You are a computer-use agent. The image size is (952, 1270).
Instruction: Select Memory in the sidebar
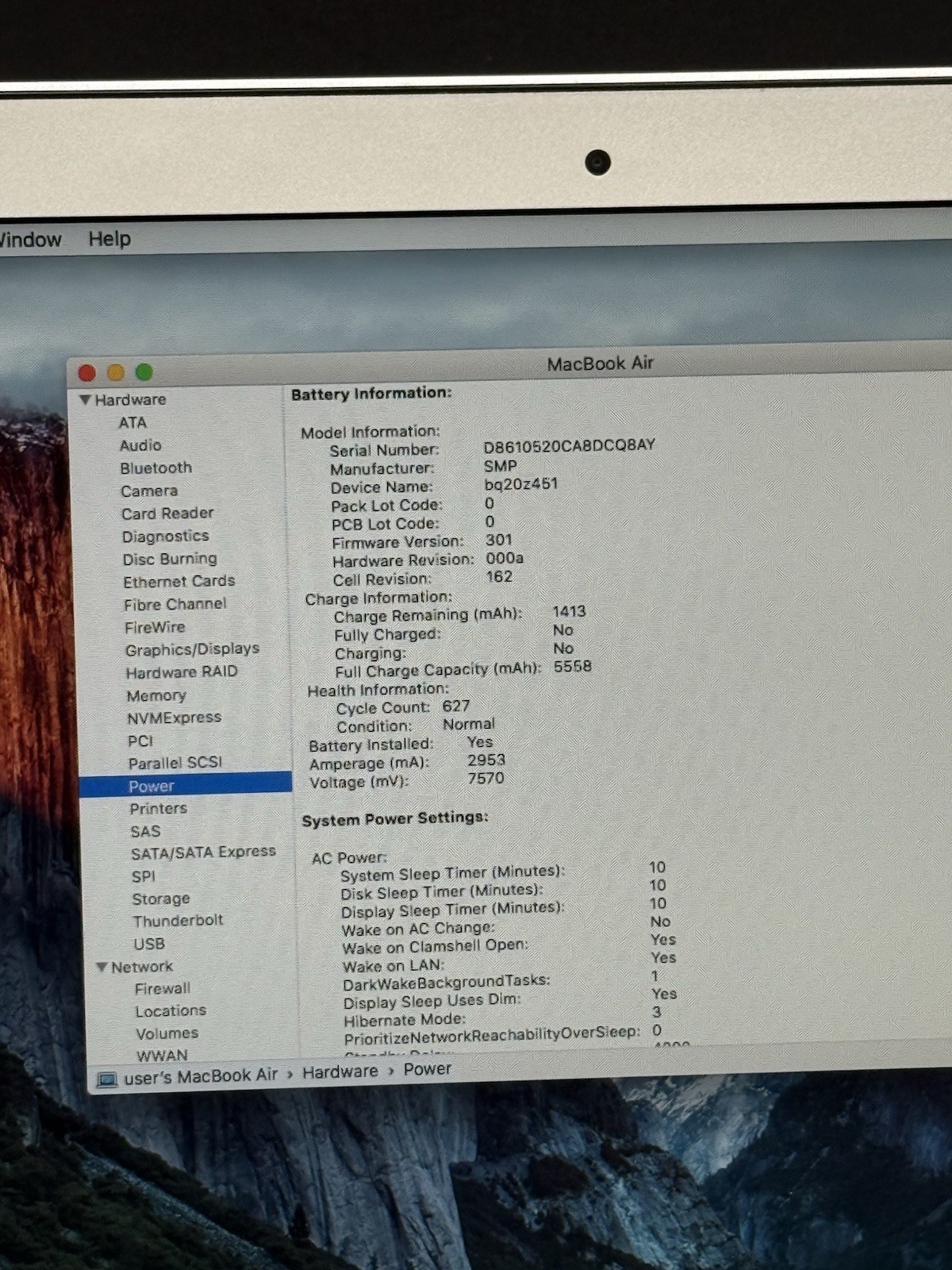point(156,696)
